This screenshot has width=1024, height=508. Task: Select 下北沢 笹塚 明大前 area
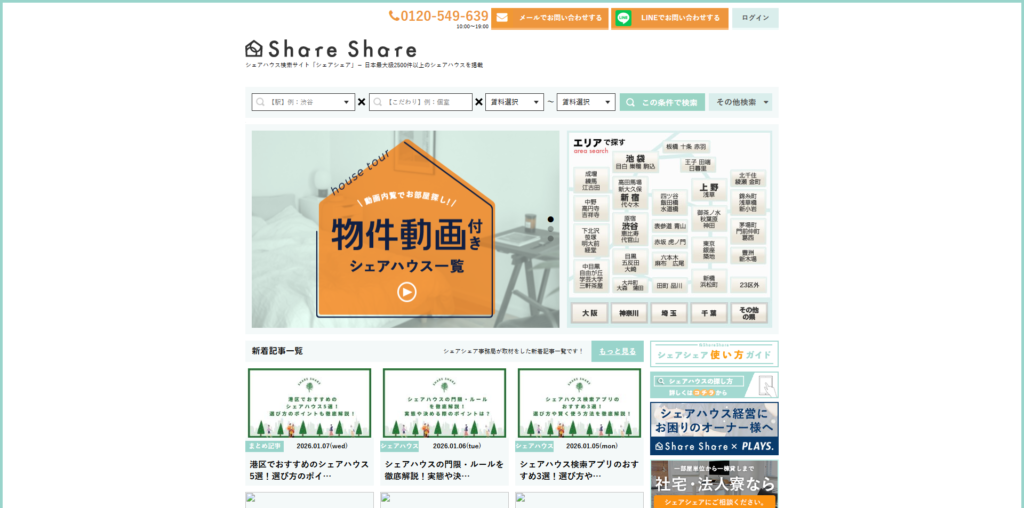point(591,240)
